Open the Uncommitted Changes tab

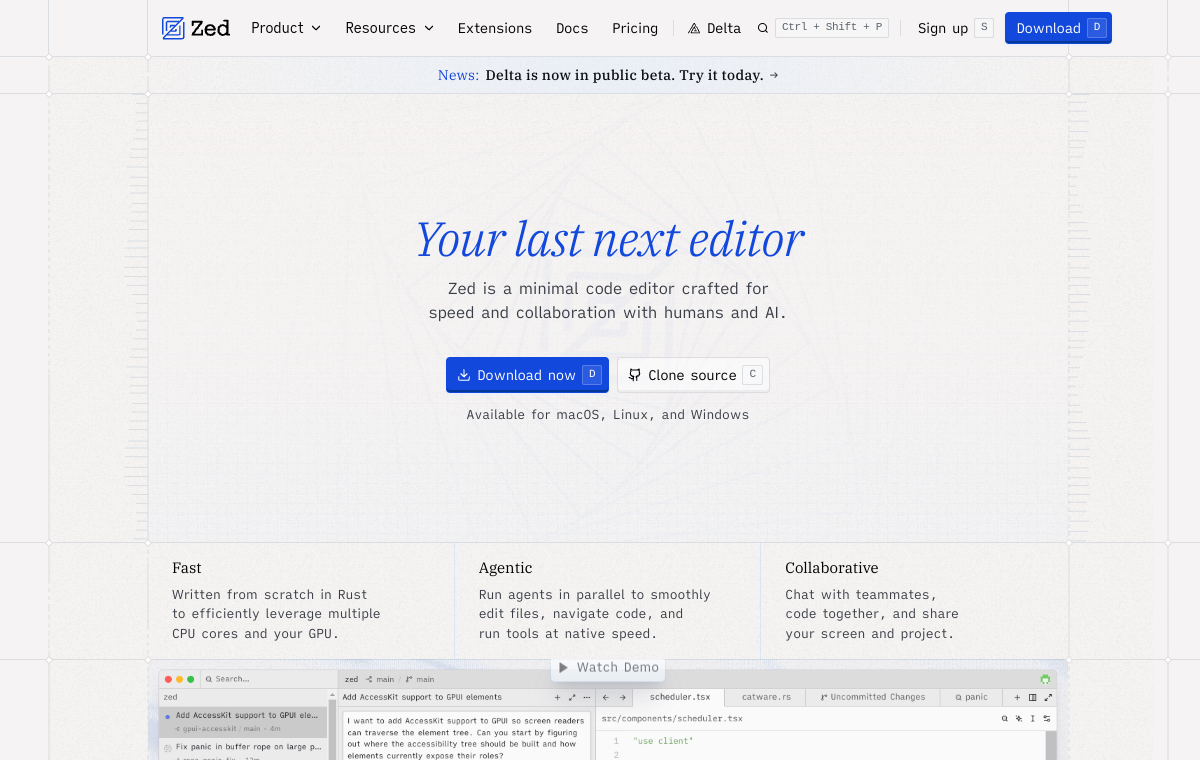click(873, 697)
